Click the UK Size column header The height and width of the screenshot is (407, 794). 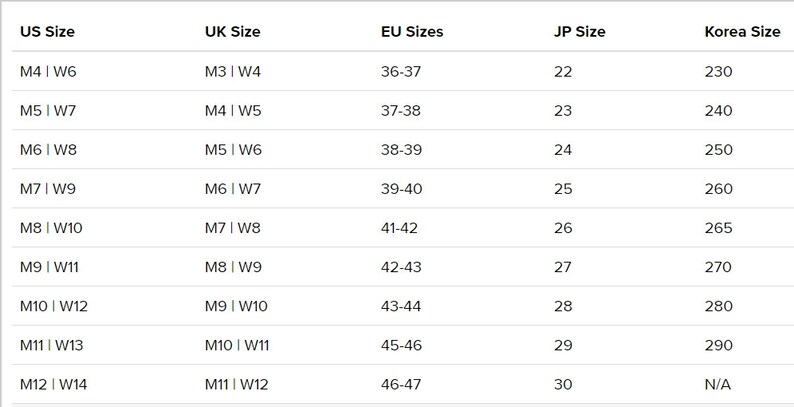[232, 32]
